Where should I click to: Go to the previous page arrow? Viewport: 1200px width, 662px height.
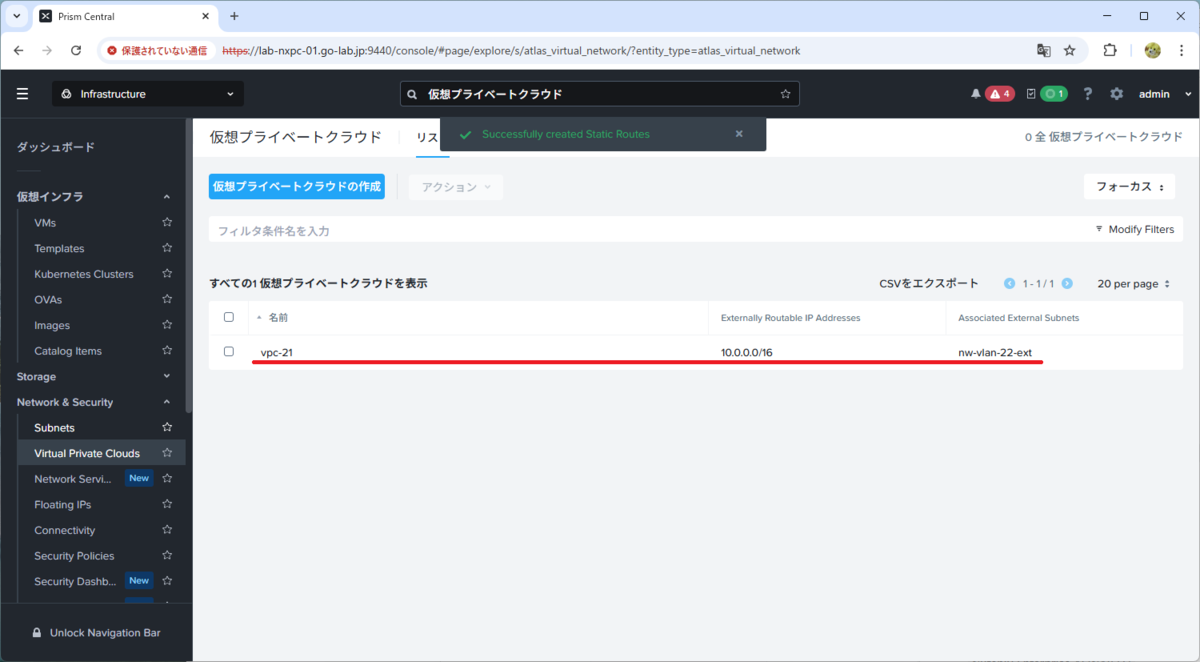point(1010,284)
